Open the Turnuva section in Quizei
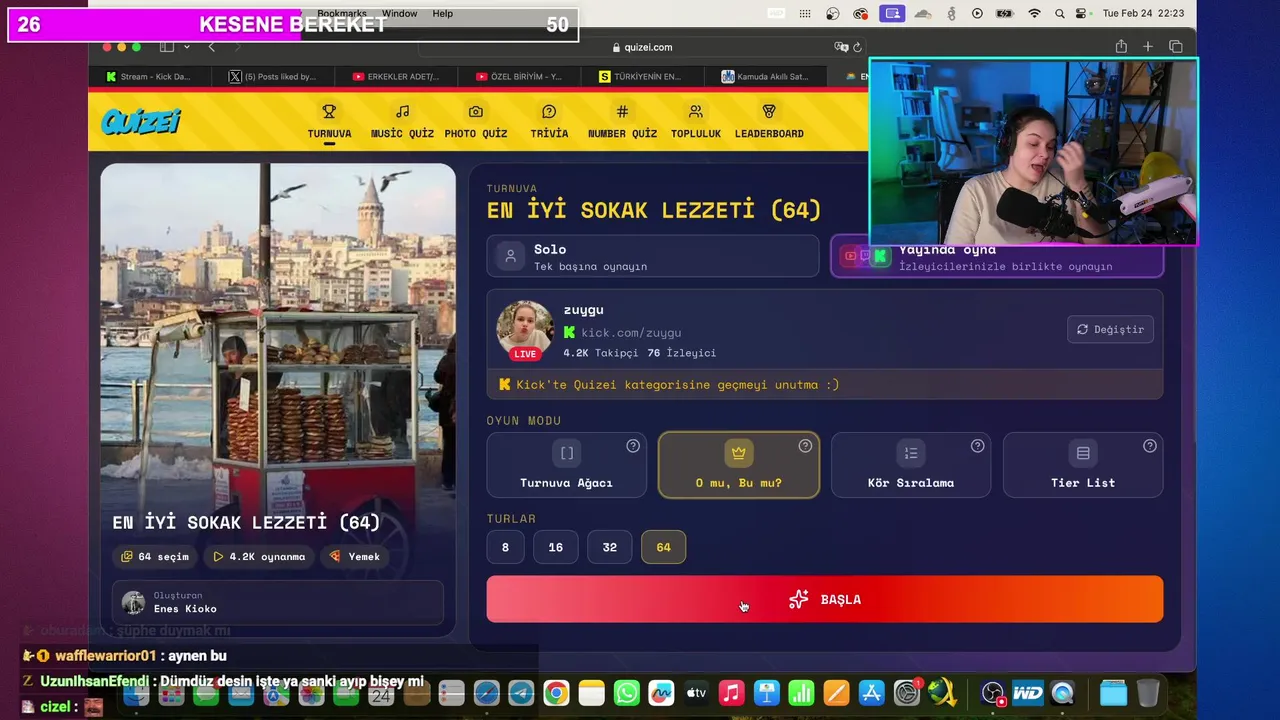The image size is (1280, 720). [x=329, y=121]
